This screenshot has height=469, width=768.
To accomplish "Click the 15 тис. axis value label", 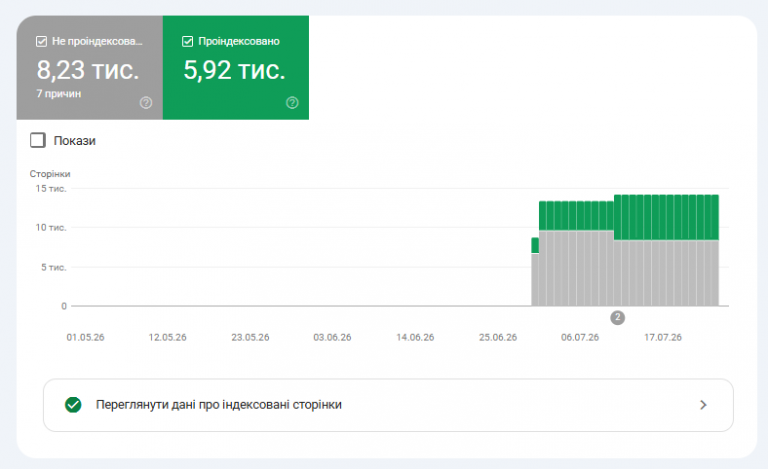I will [50, 188].
